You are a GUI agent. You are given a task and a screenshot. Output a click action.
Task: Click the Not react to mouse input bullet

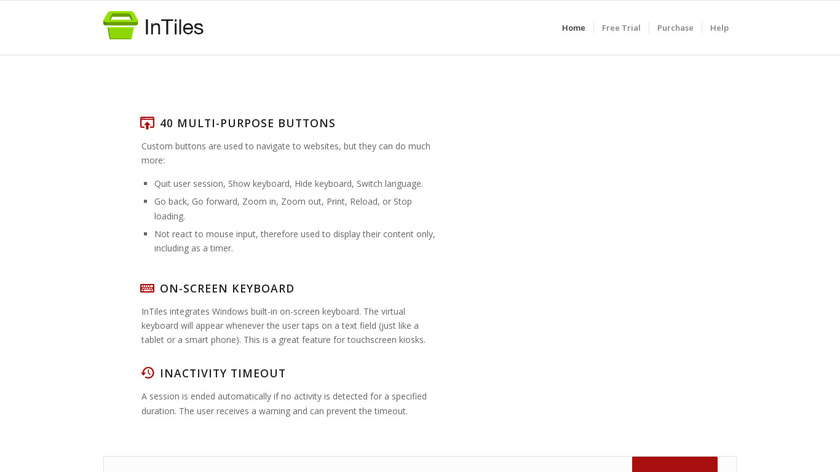pos(294,241)
